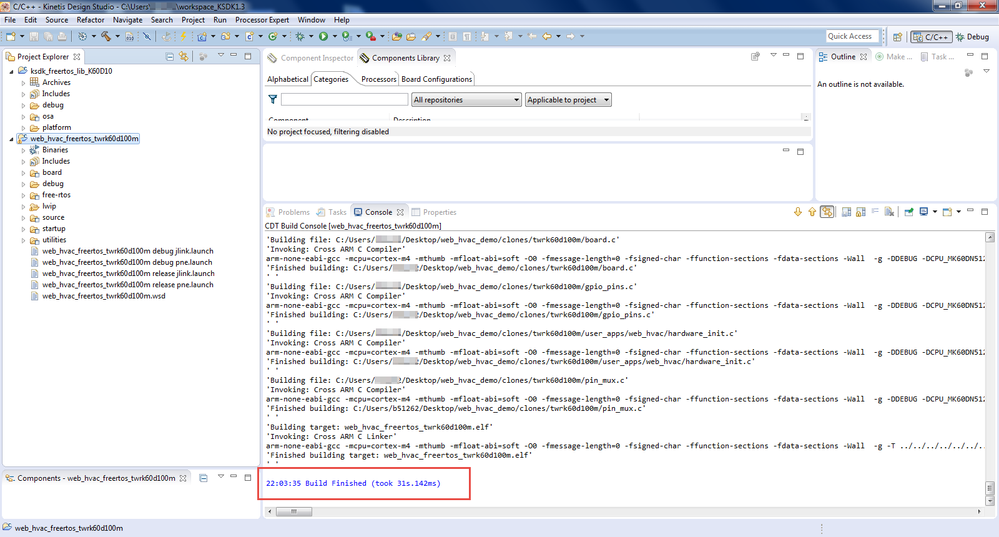Switch to the Debug perspective
This screenshot has height=537, width=999.
[972, 37]
